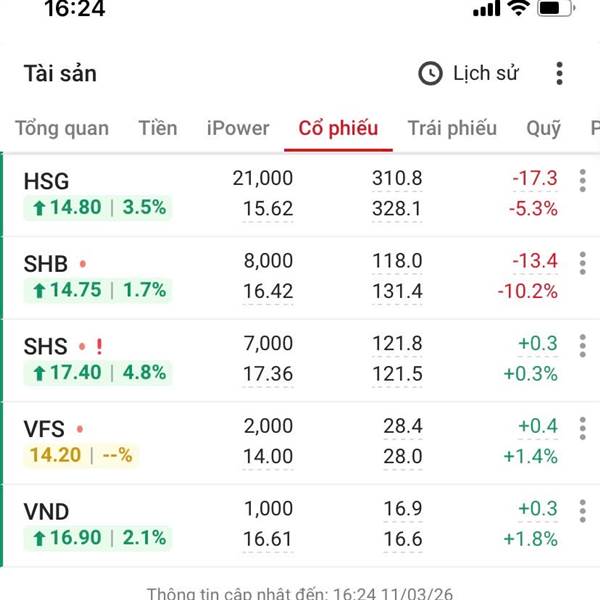Viewport: 600px width, 600px height.
Task: Switch to the Tổng quan tab
Action: [62, 128]
